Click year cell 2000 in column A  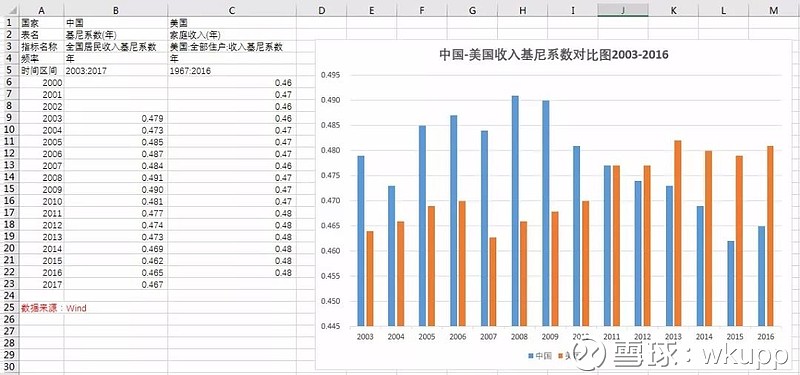(41, 83)
